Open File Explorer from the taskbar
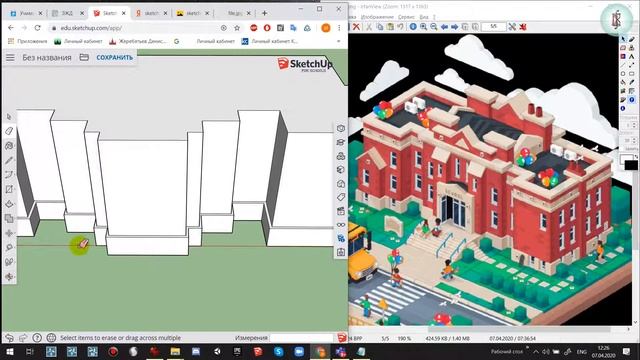 point(175,351)
